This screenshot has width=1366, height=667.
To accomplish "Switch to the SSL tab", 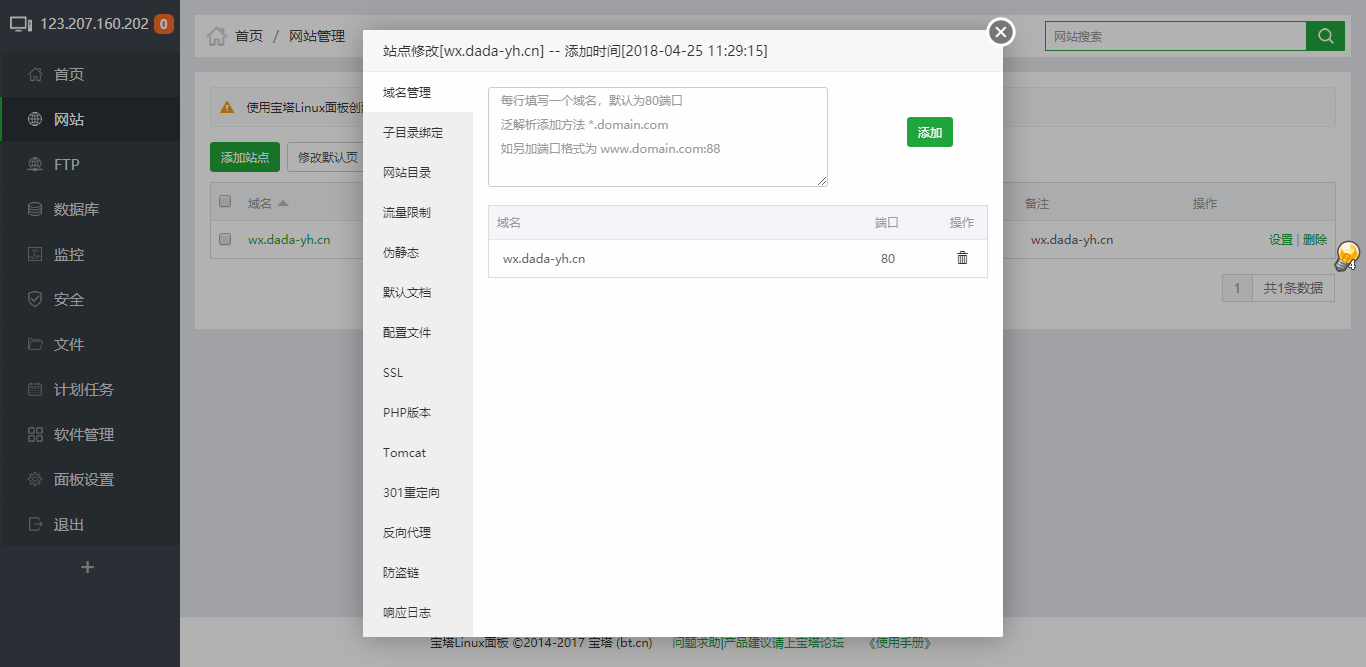I will pos(391,372).
